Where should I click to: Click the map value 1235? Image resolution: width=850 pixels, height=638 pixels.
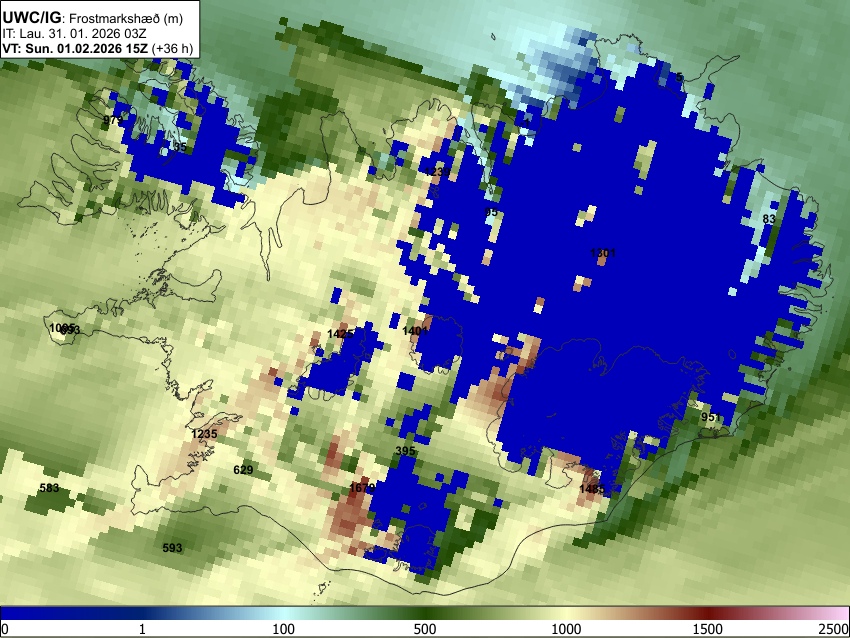point(204,434)
